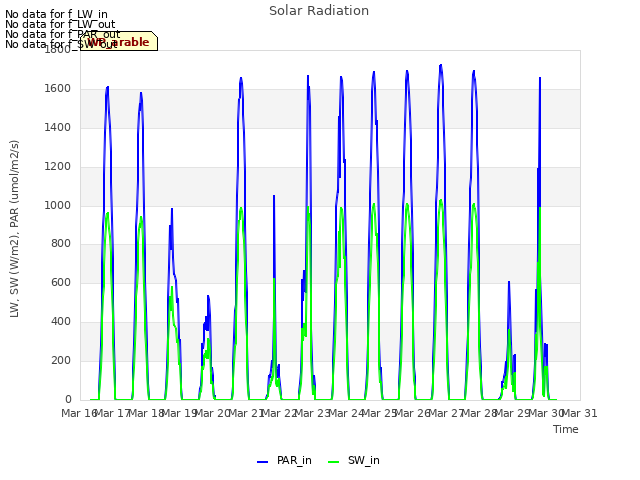Image resolution: width=640 pixels, height=480 pixels.
Task: Click the y-axis title LW, SW, PAR
Action: [15, 229]
